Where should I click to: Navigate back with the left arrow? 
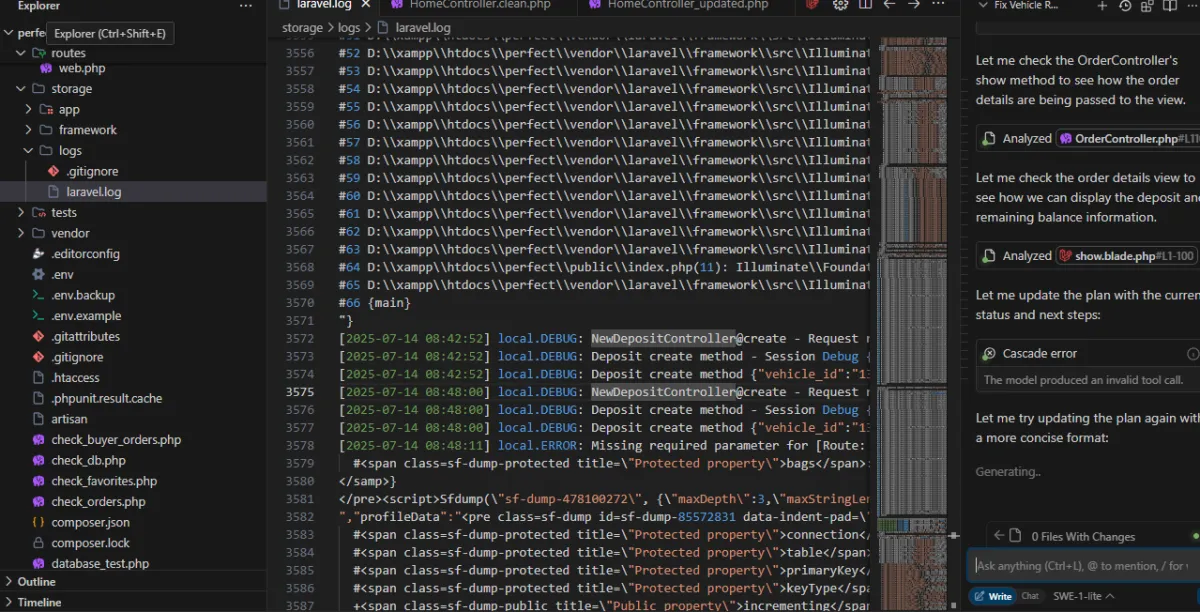888,5
